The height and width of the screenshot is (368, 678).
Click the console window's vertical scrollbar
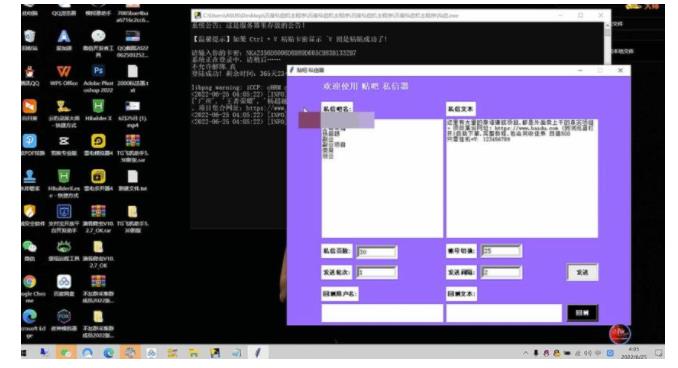click(x=608, y=43)
